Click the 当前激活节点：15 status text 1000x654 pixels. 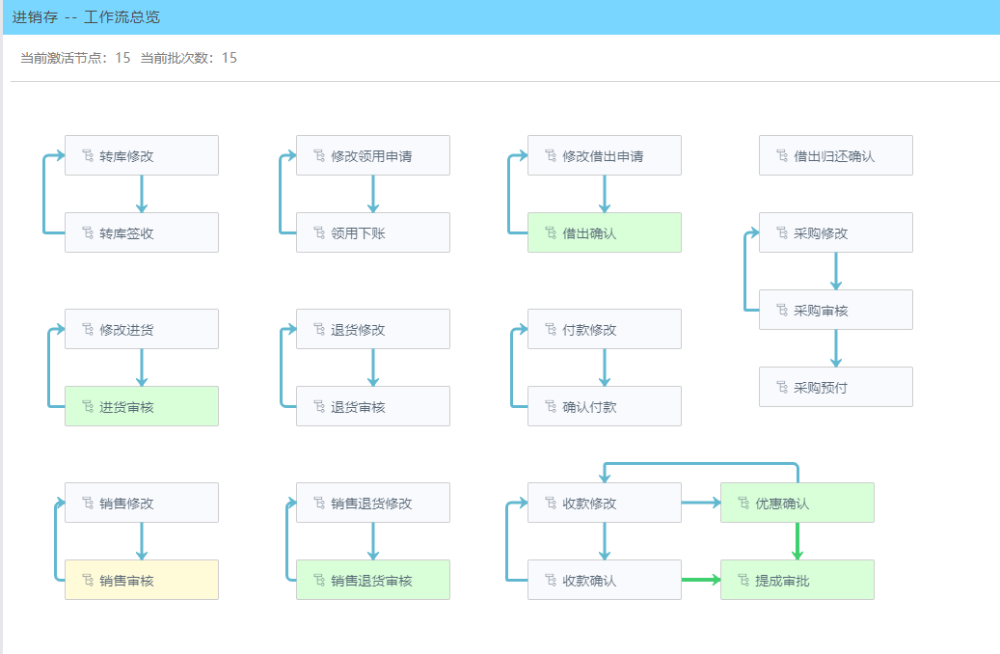click(x=75, y=58)
